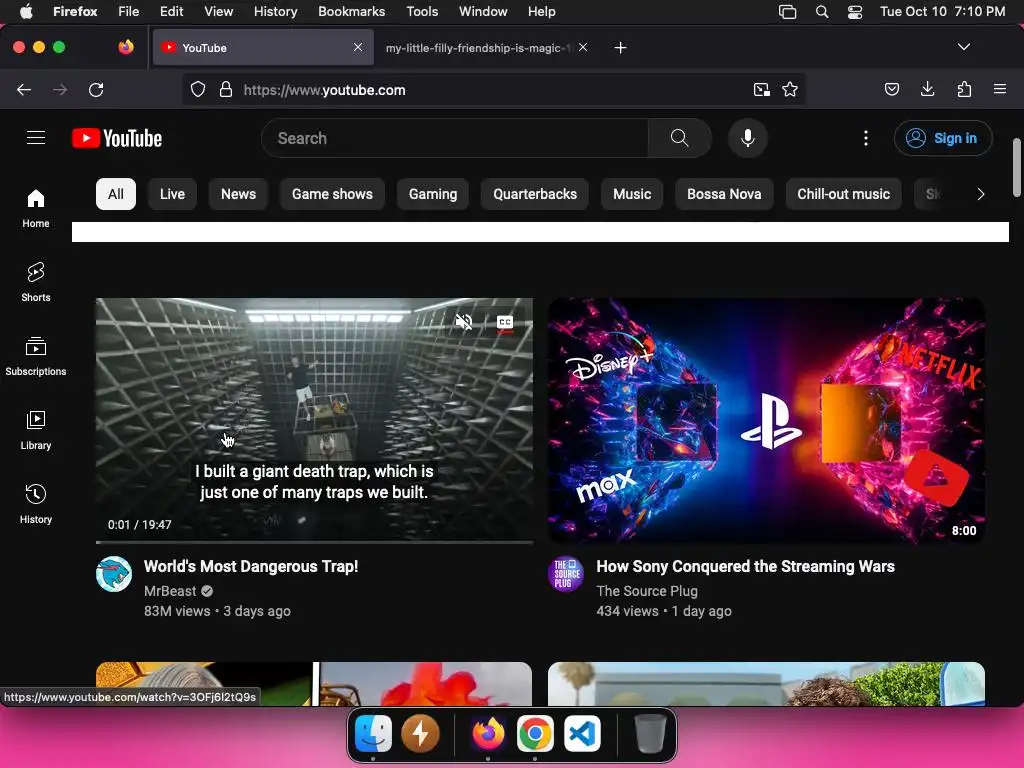Open the Bookmarks menu
The image size is (1024, 768).
click(x=351, y=11)
